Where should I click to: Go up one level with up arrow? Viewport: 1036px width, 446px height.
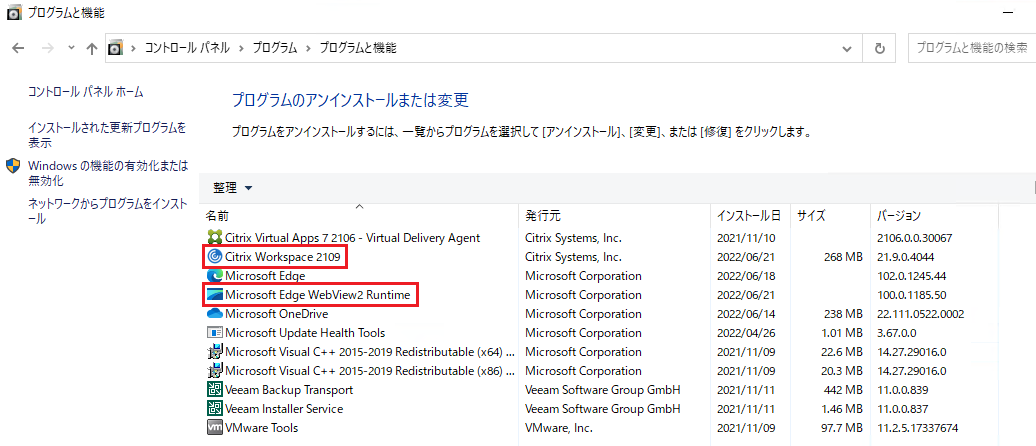pos(92,48)
